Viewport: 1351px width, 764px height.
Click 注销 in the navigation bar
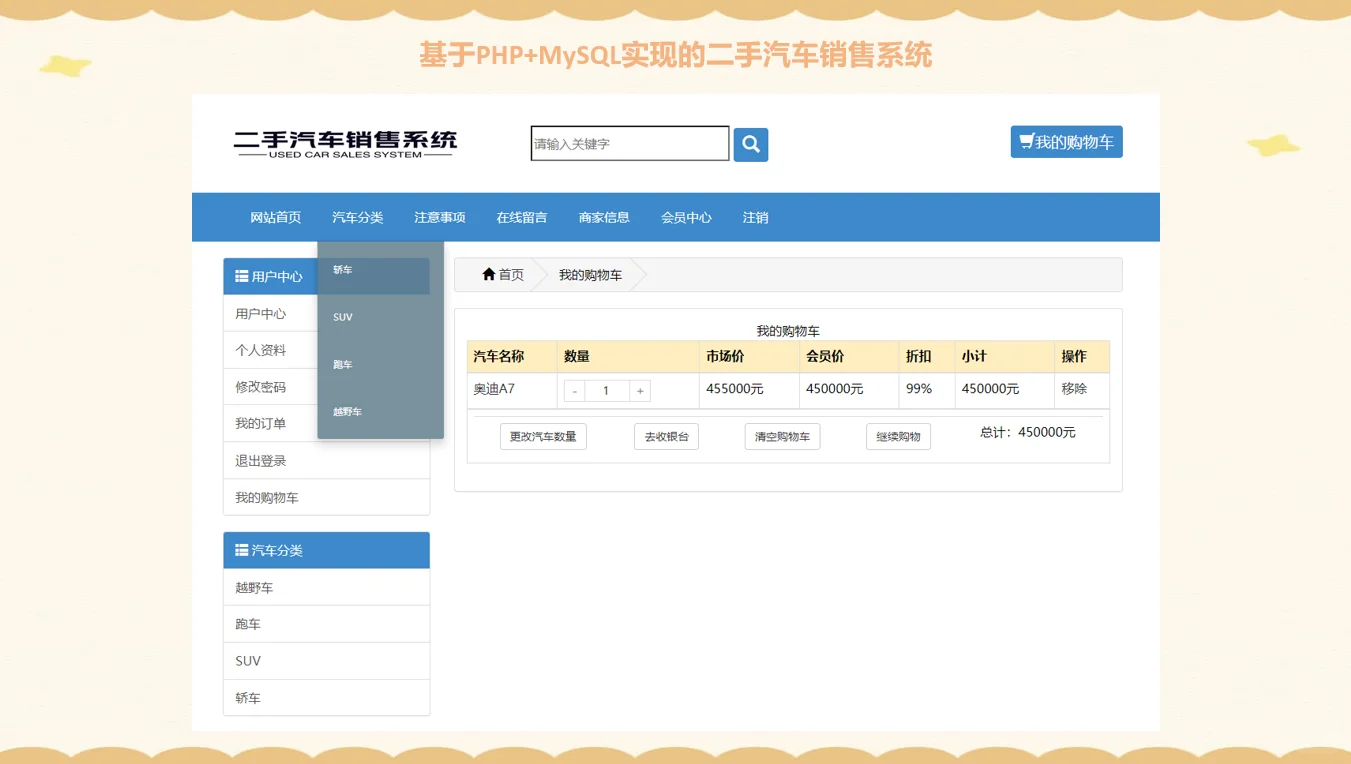[x=755, y=217]
